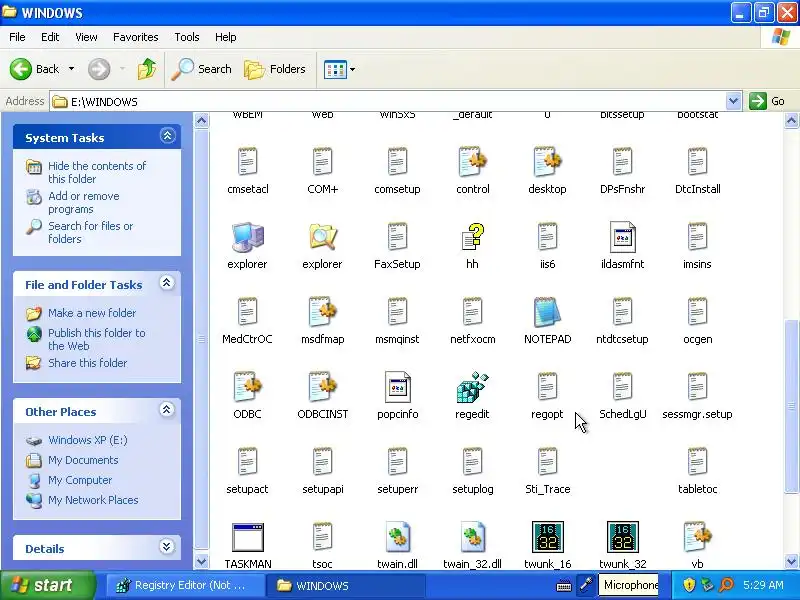This screenshot has width=800, height=600.
Task: Click the Go button
Action: [767, 101]
